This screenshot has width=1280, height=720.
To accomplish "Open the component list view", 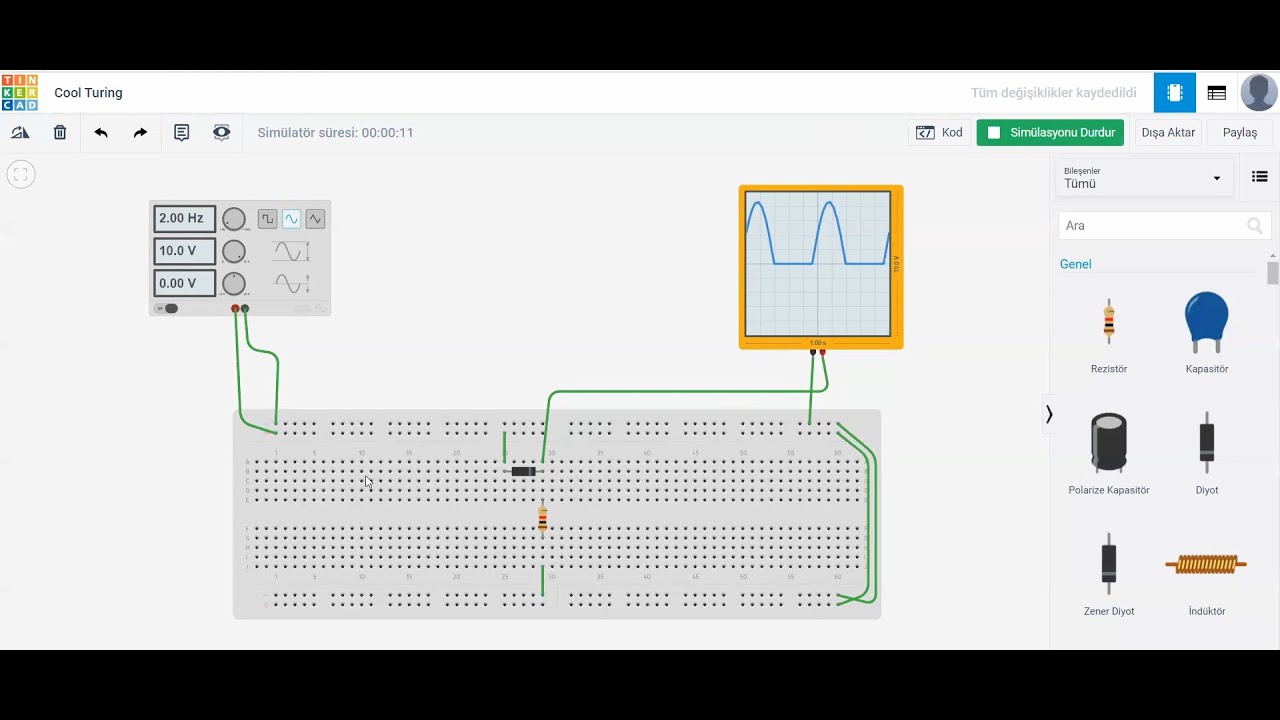I will click(1217, 93).
